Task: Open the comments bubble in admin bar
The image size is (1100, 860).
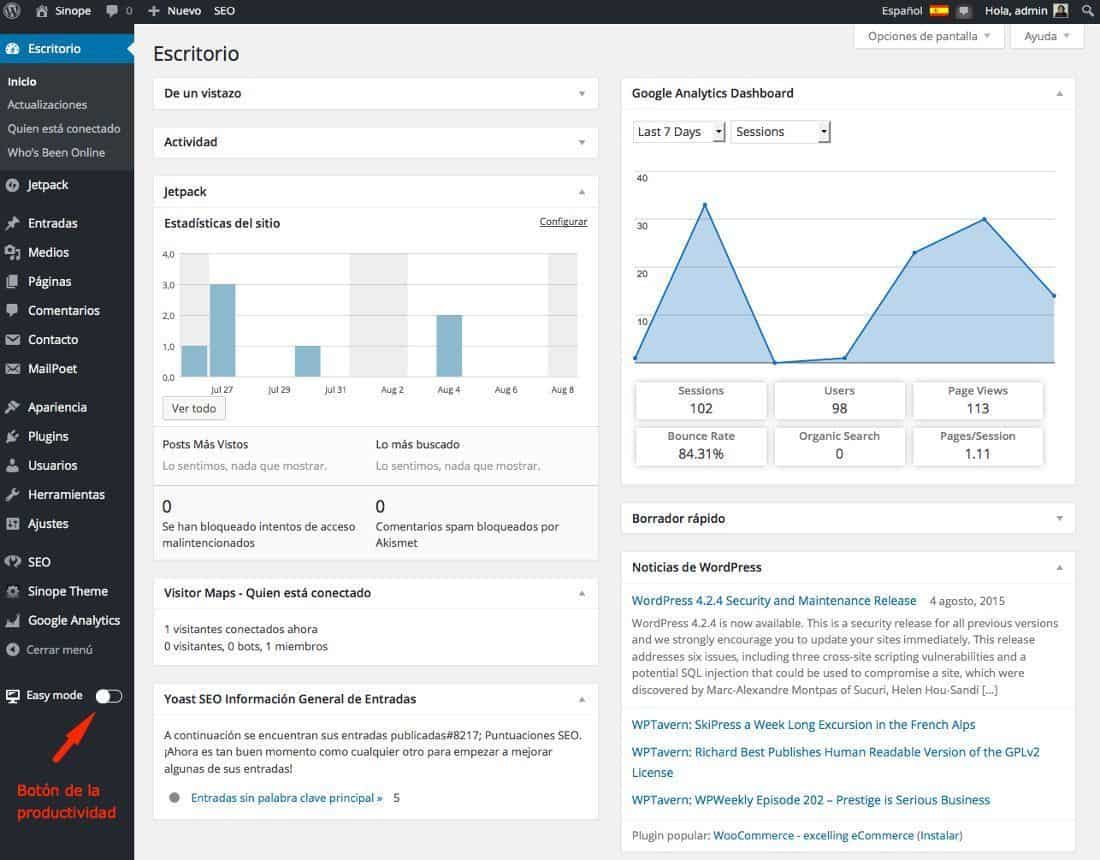Action: click(x=112, y=11)
